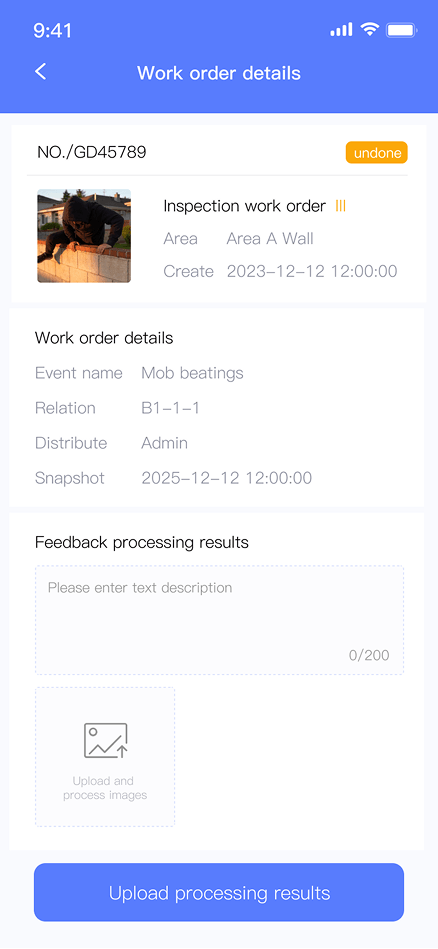Click the Admin distribute value
Image resolution: width=438 pixels, height=949 pixels.
tap(165, 443)
